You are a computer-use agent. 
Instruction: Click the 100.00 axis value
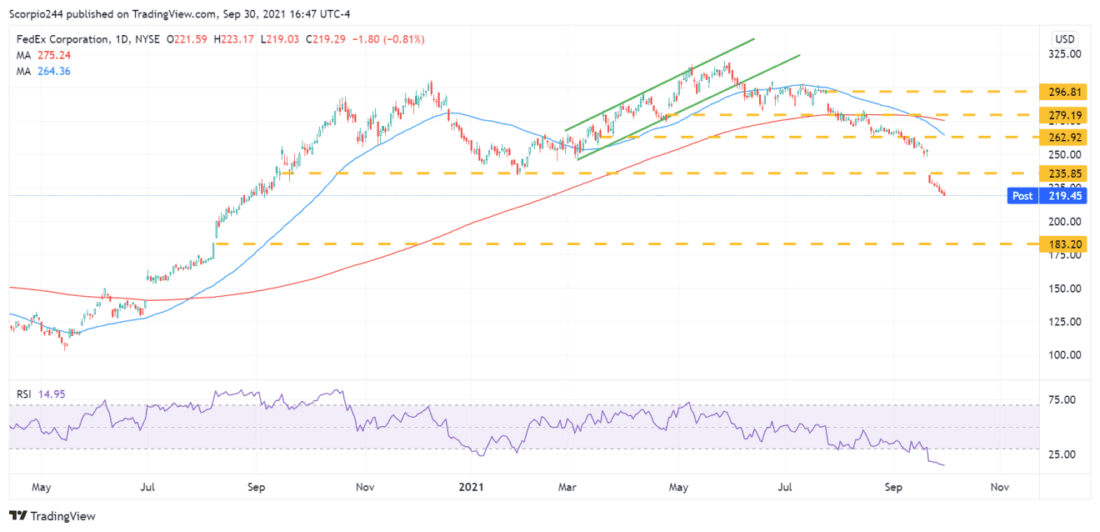(1064, 354)
